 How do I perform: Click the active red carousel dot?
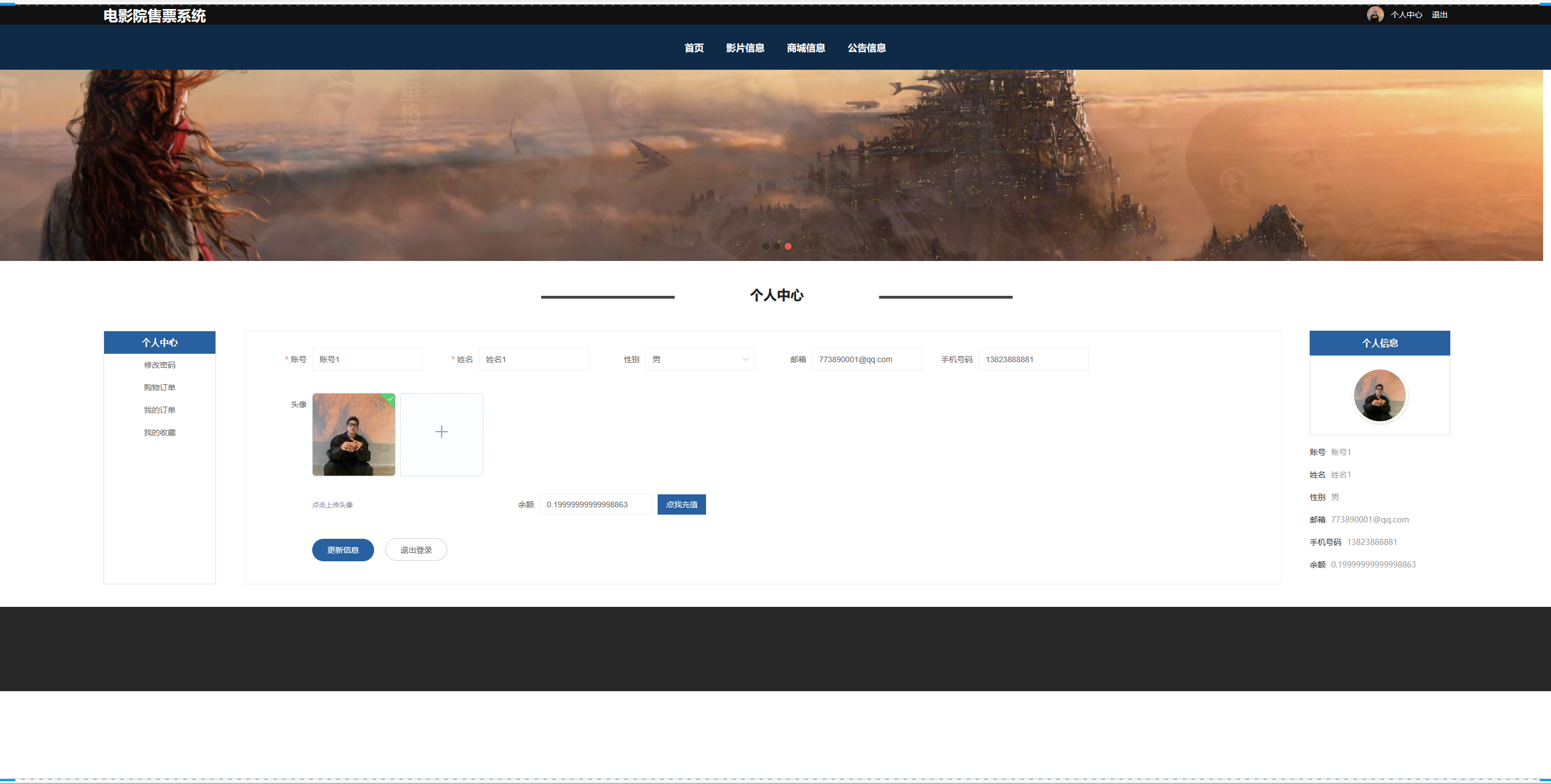[788, 246]
